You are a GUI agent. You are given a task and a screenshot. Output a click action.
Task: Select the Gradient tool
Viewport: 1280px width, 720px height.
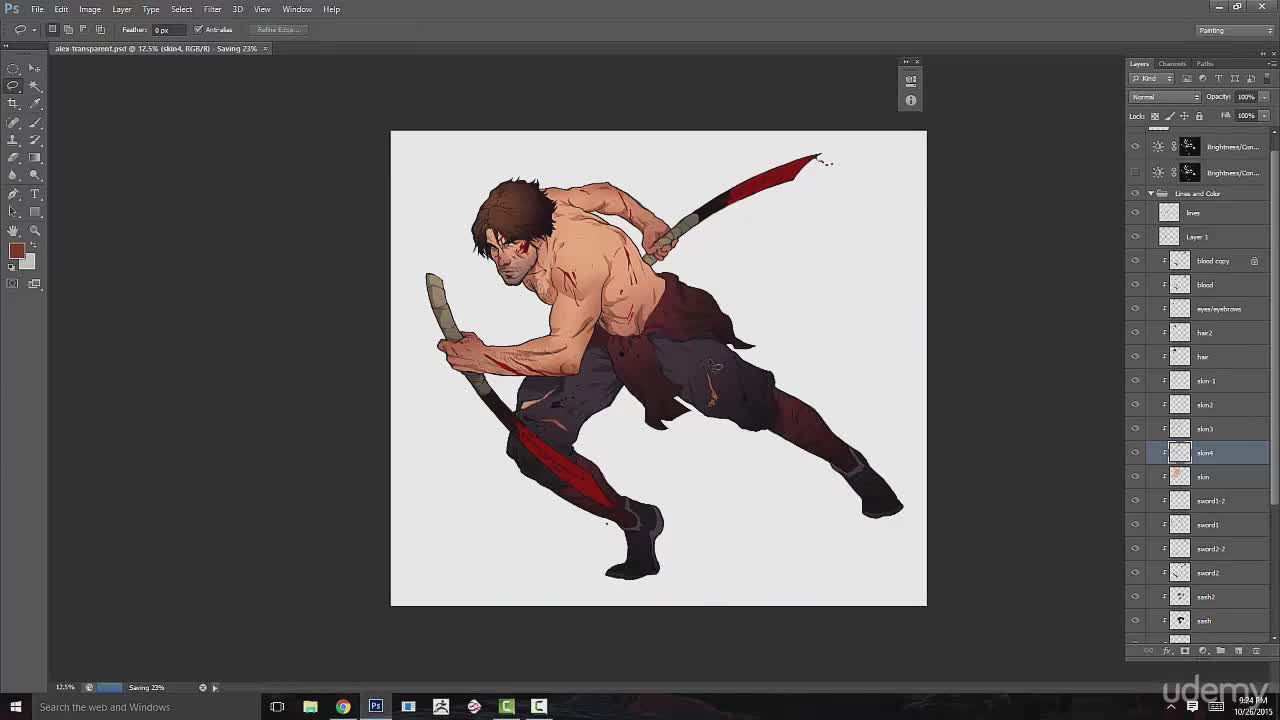(35, 158)
